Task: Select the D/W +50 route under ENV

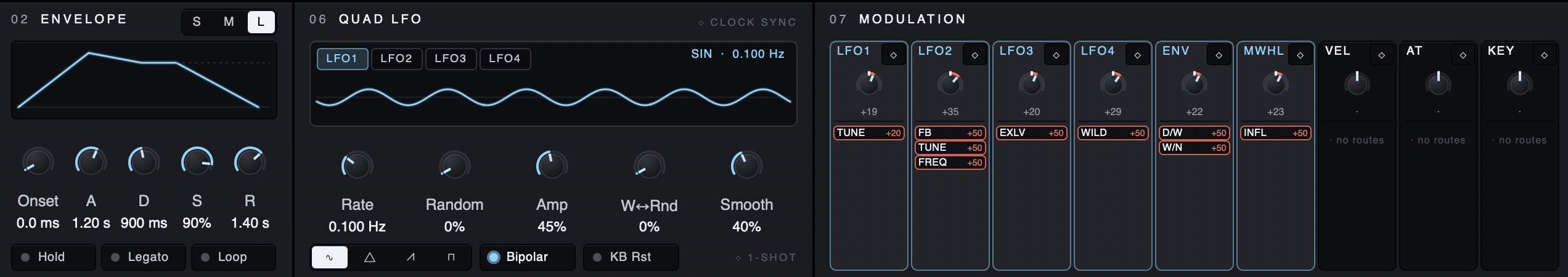Action: click(x=1194, y=133)
